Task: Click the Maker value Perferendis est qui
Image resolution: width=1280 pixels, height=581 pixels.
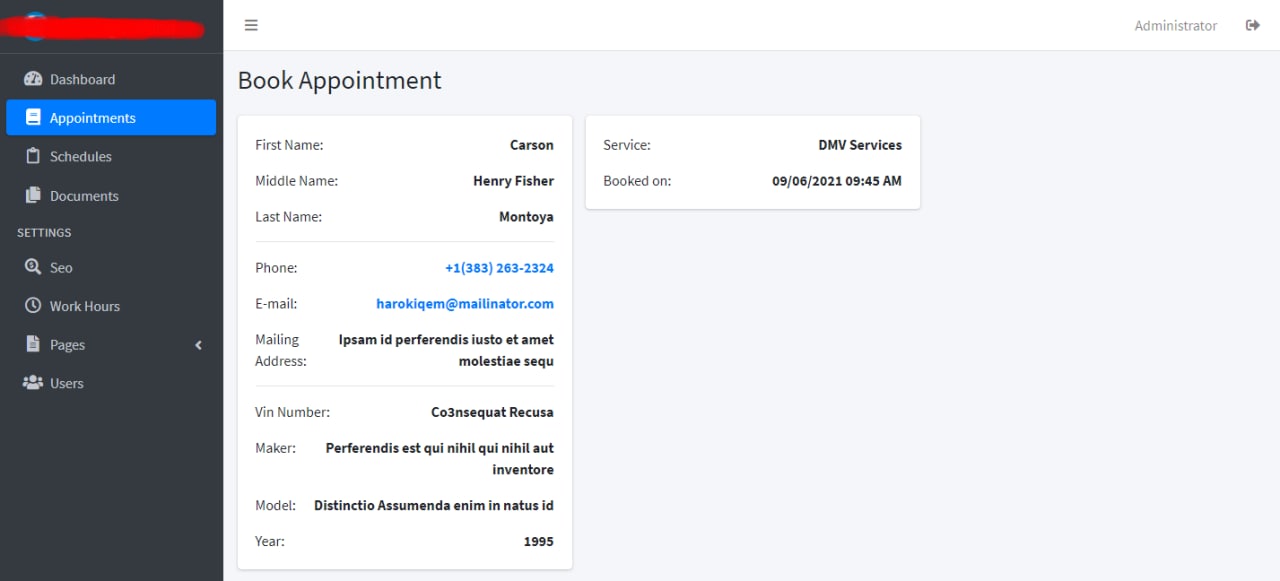Action: (x=439, y=458)
